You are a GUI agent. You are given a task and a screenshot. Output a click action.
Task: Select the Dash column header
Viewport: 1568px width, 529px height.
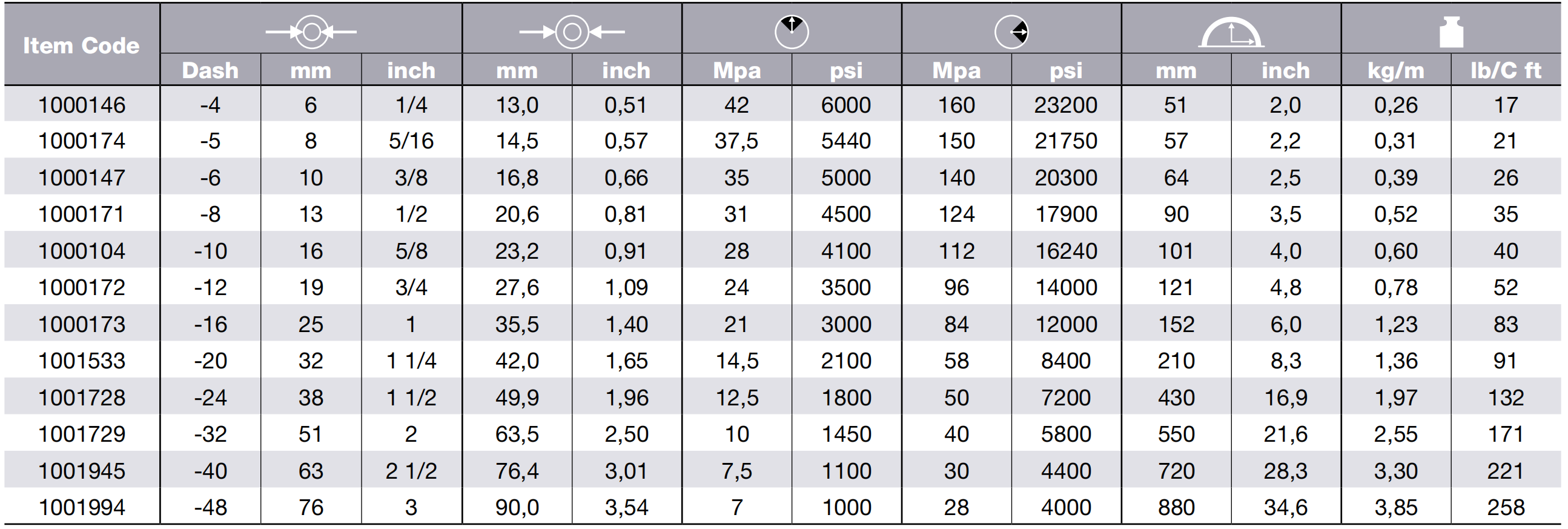coord(210,71)
